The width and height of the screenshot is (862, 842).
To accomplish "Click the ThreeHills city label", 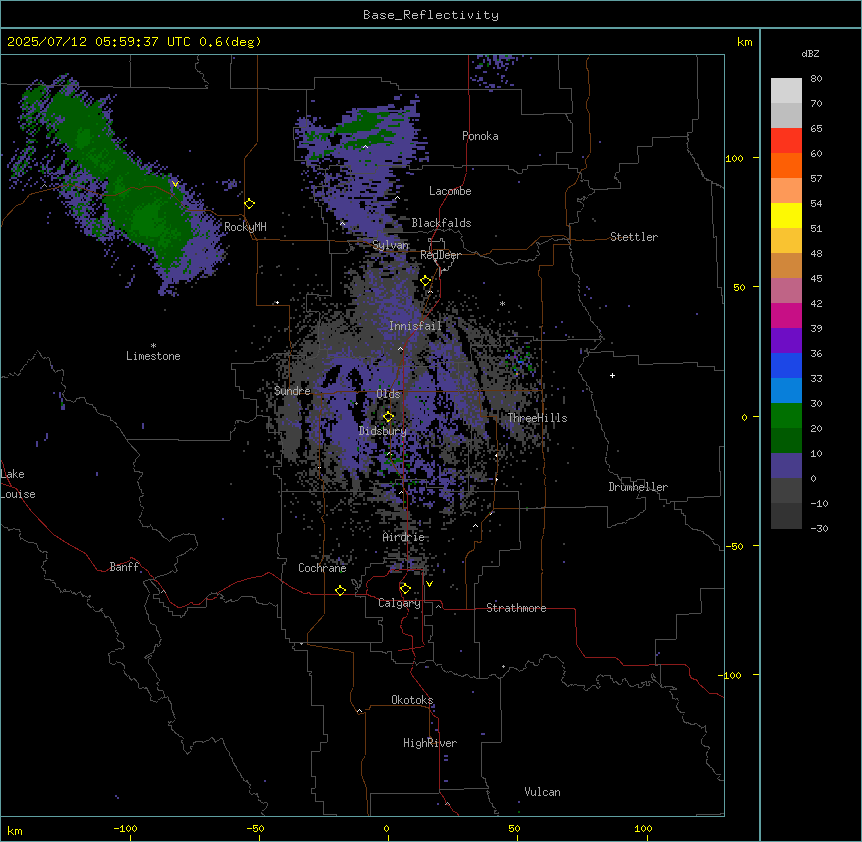I will (537, 418).
